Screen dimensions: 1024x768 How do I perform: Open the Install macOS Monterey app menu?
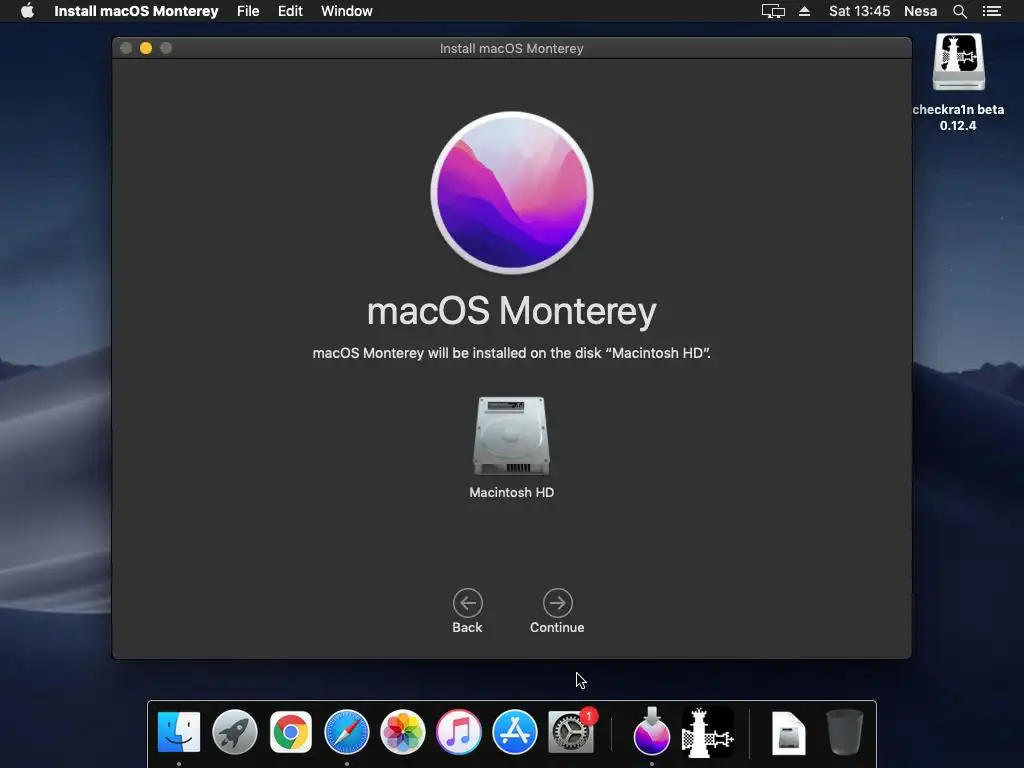(x=136, y=11)
